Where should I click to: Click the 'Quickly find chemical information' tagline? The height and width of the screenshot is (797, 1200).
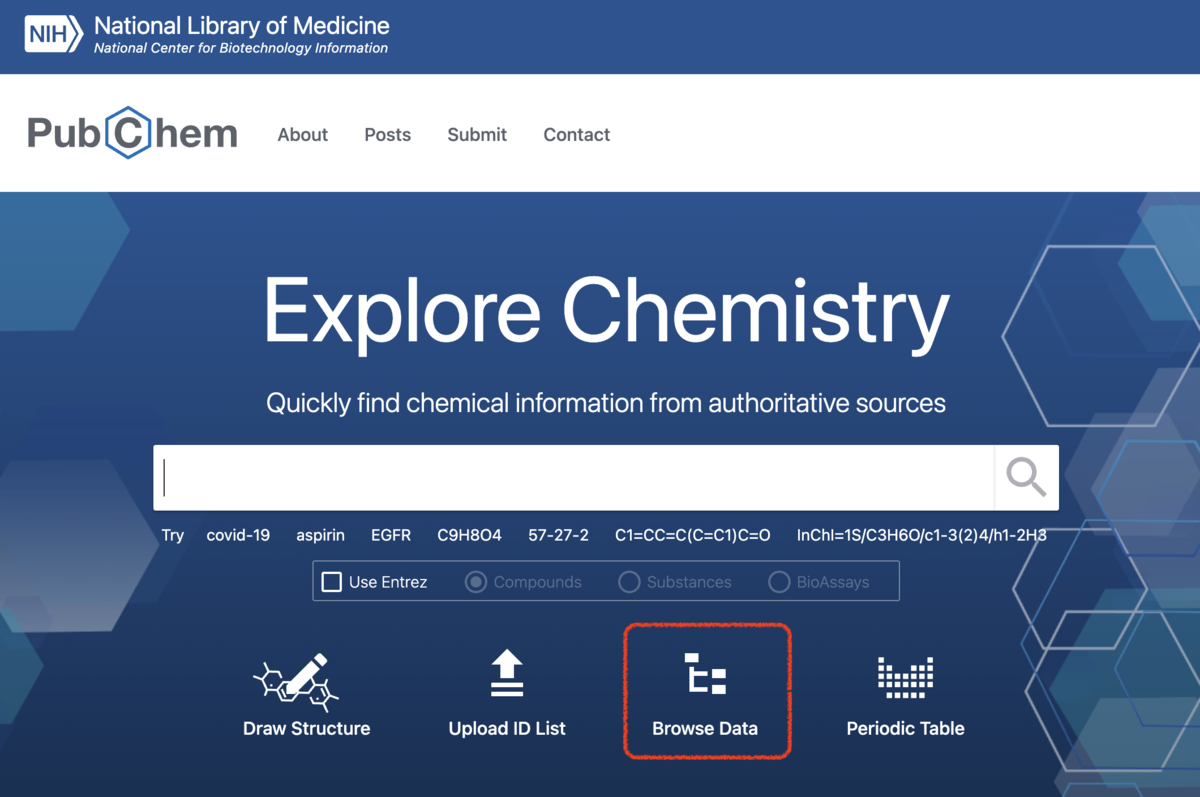606,404
